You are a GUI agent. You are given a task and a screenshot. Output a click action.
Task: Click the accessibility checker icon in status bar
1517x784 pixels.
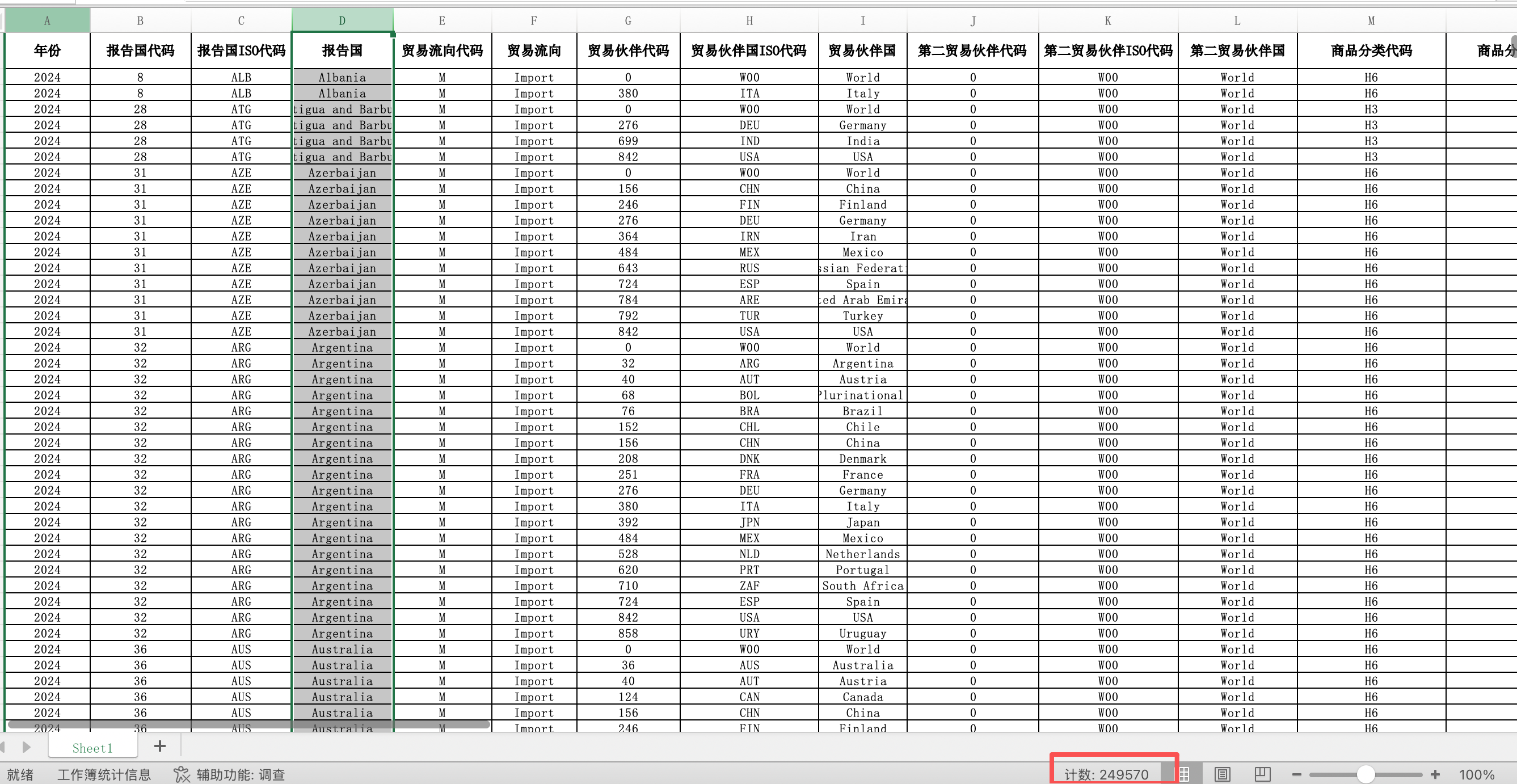pos(182,774)
